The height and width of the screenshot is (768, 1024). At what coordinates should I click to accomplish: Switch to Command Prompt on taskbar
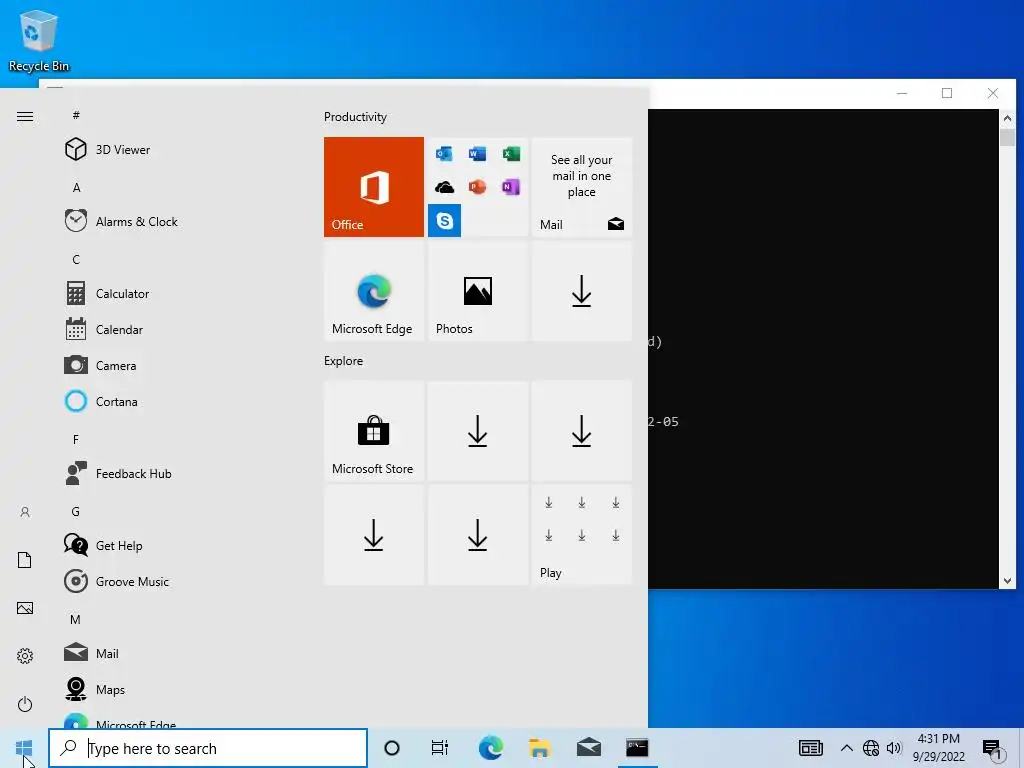(x=637, y=748)
